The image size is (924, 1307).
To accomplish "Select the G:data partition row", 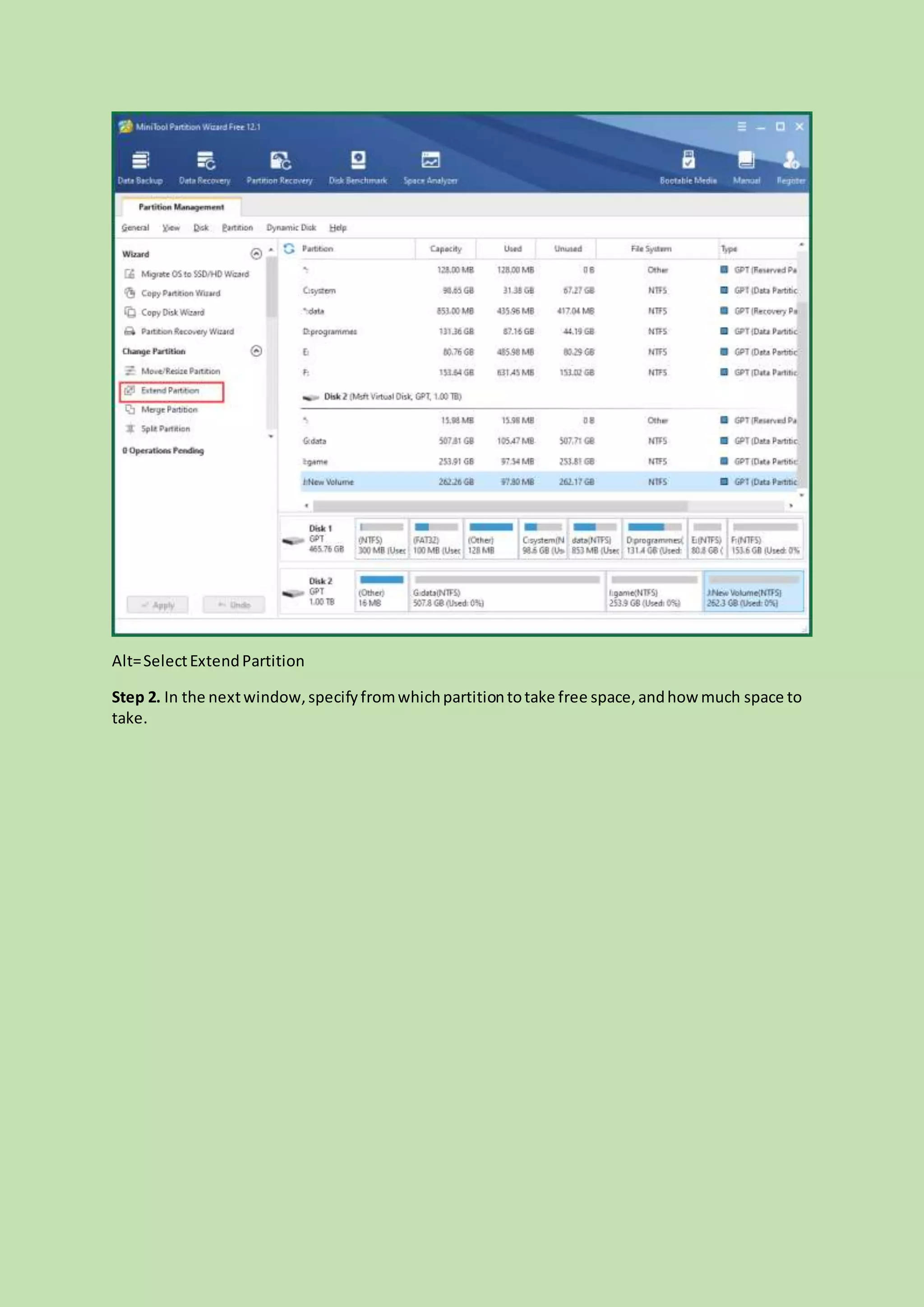I will (550, 441).
